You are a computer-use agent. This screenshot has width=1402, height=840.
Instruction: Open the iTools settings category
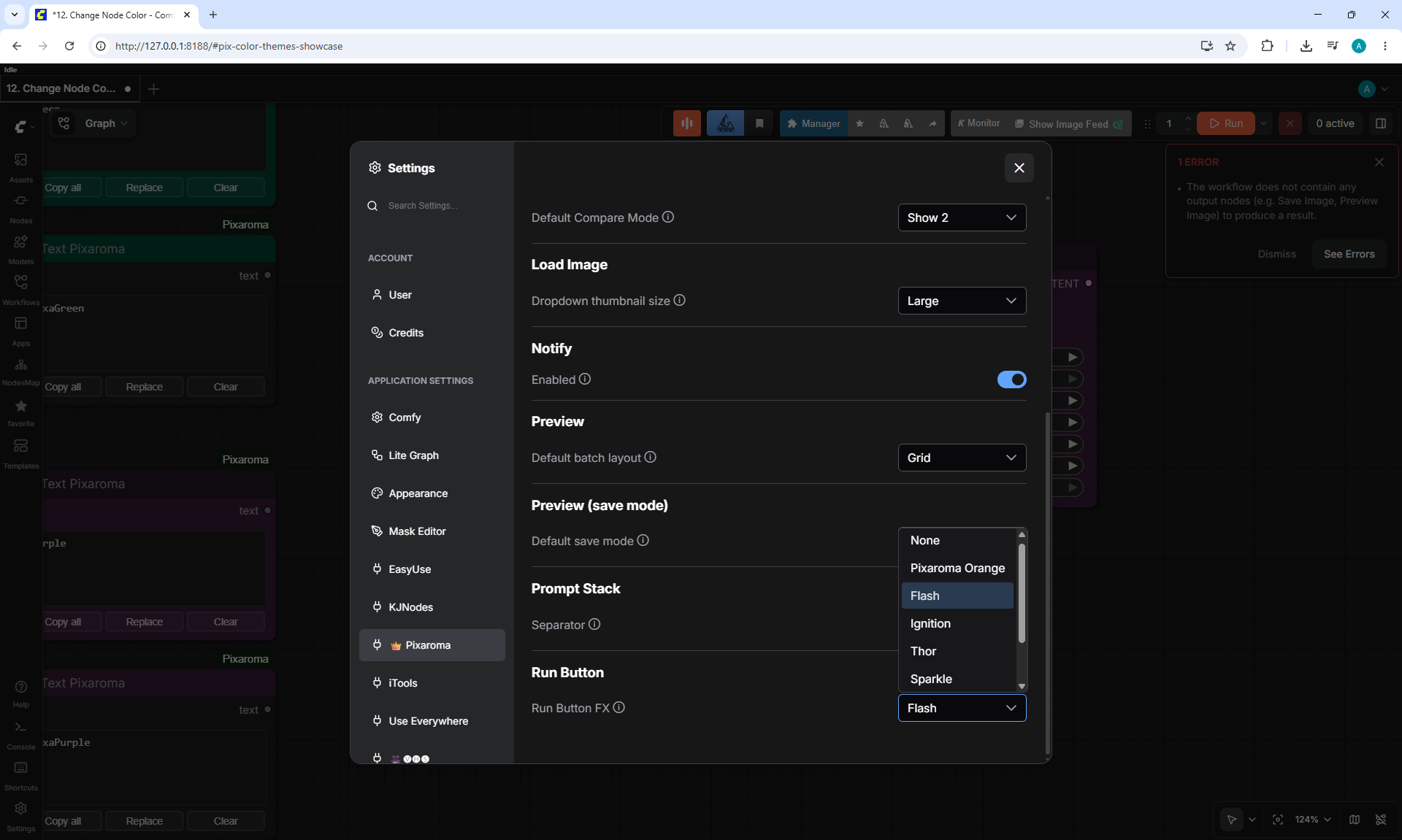[432, 683]
